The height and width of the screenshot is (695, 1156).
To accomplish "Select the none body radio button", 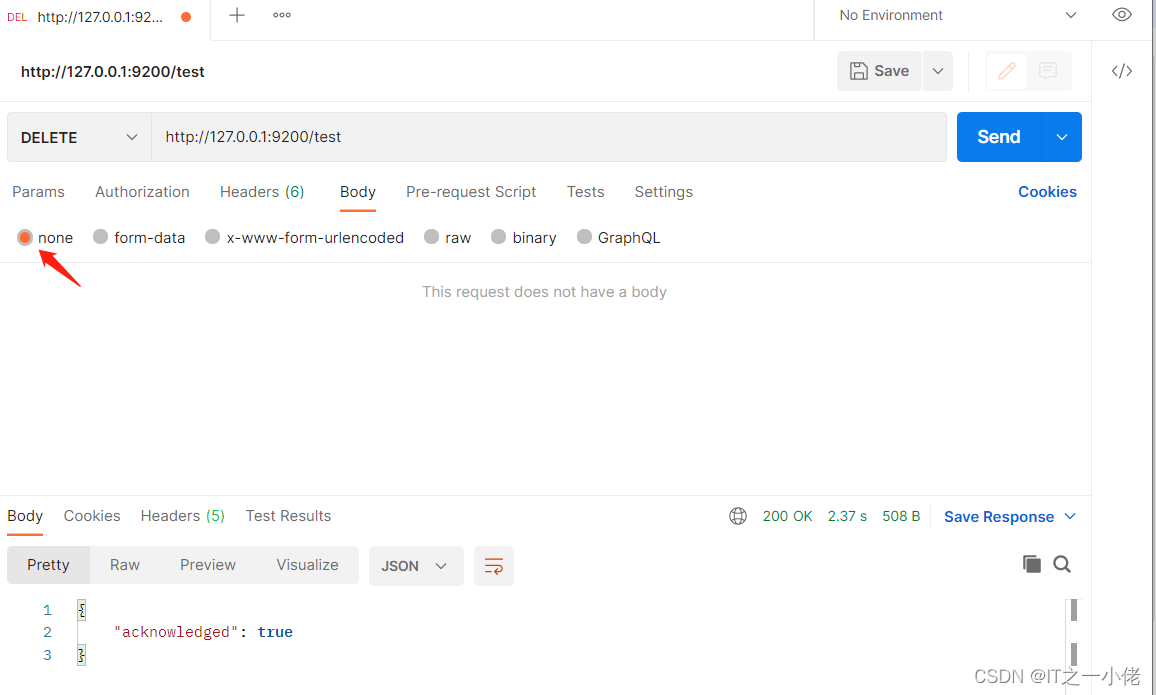I will tap(25, 237).
